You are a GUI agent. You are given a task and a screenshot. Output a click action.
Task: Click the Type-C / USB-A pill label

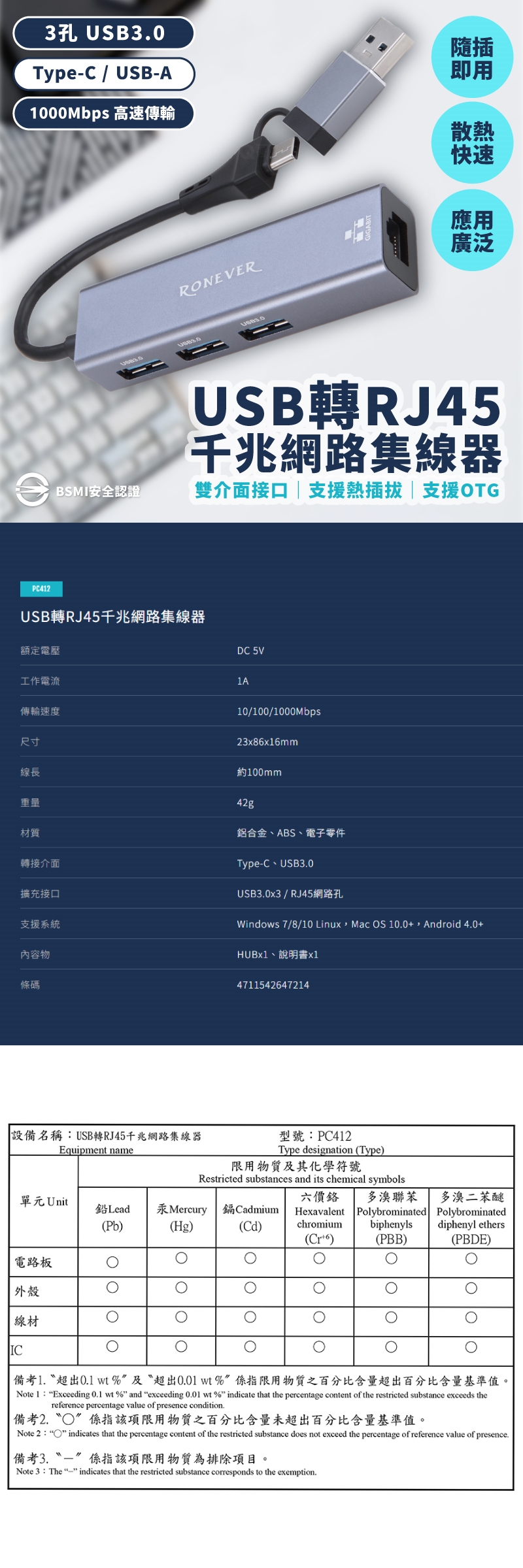coord(103,73)
